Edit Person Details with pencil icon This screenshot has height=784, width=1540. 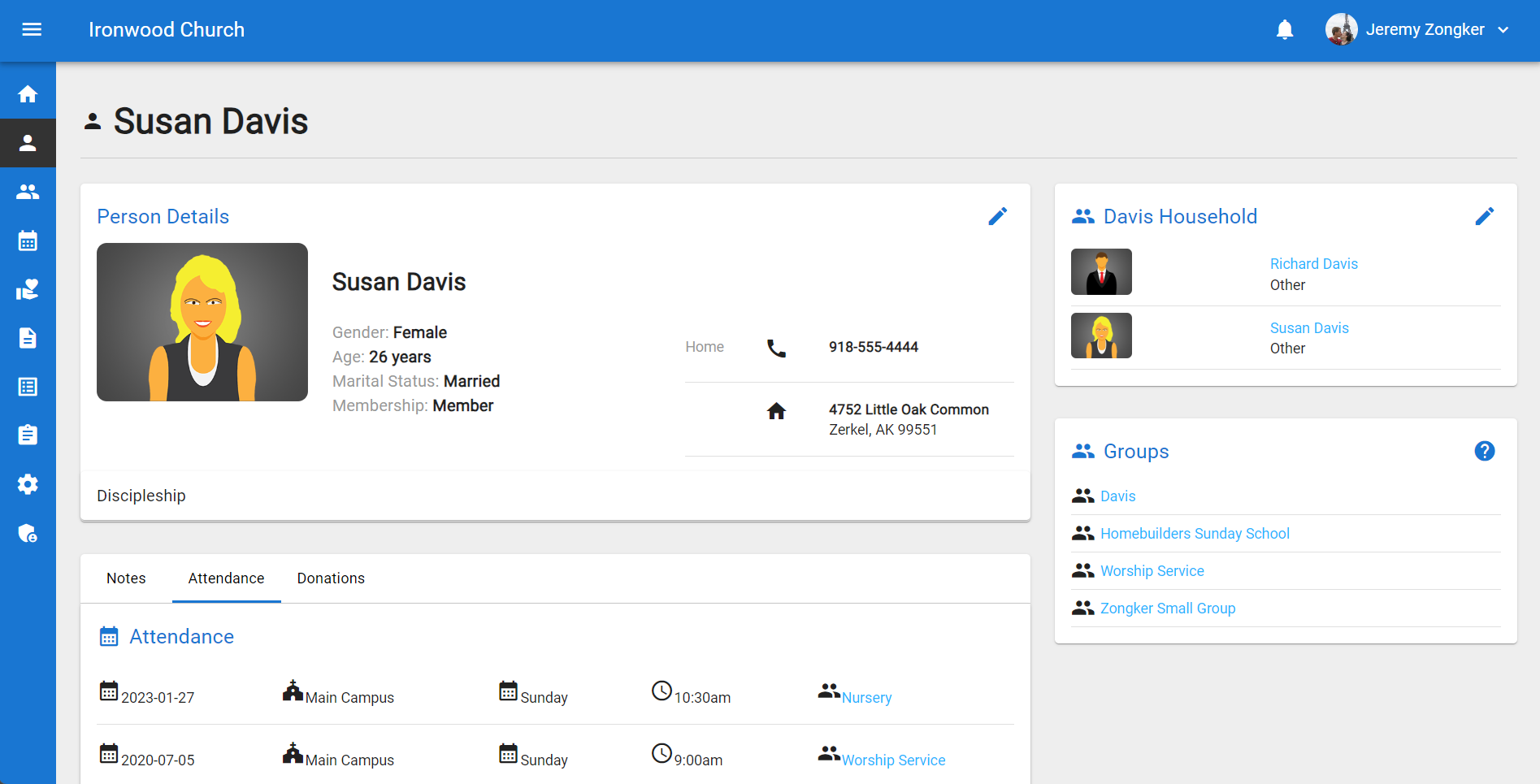point(997,216)
